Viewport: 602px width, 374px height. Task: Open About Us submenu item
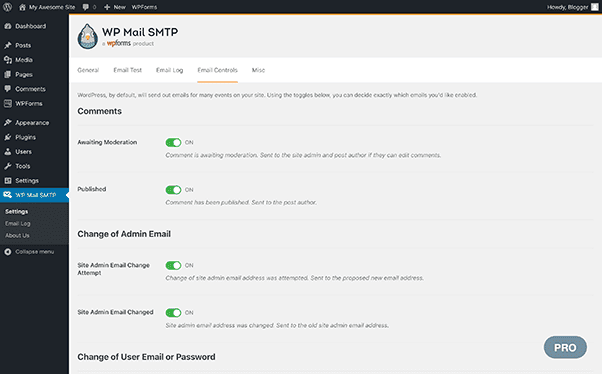click(17, 235)
